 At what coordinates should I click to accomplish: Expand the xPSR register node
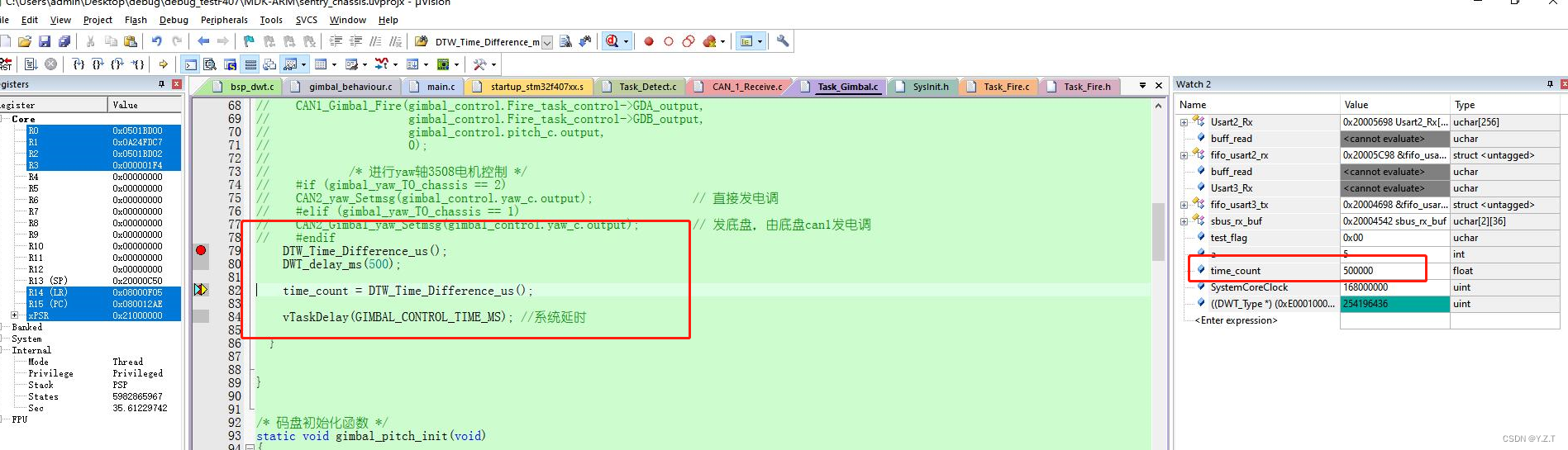tap(14, 315)
